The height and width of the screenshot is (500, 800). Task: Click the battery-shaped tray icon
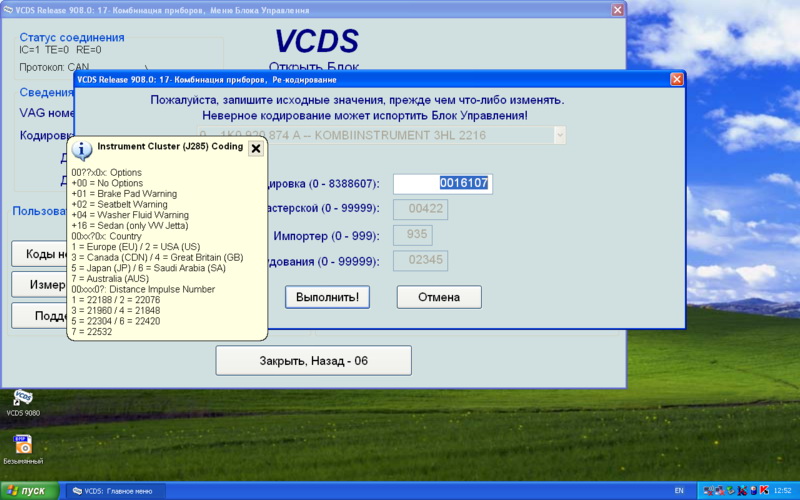tap(754, 490)
